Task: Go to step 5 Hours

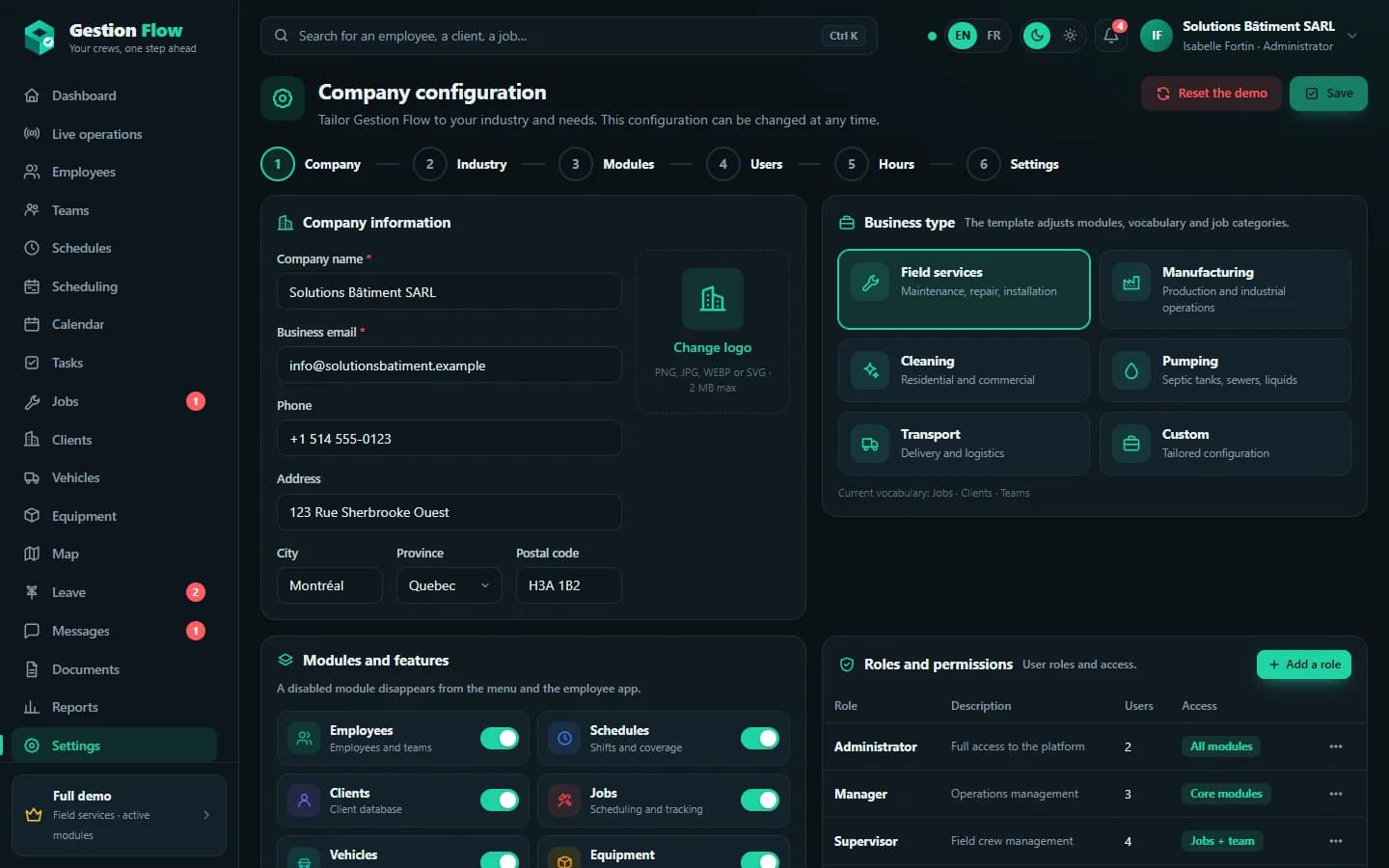Action: pos(875,164)
